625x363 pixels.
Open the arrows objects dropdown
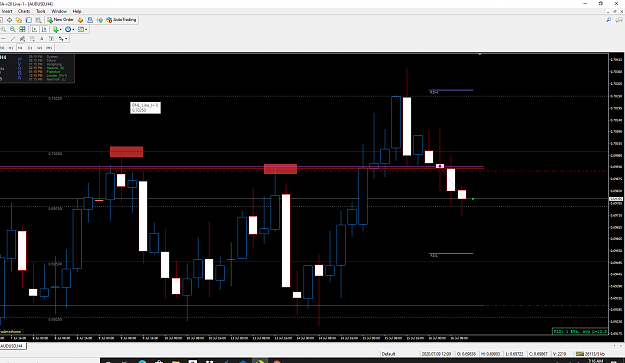point(63,39)
